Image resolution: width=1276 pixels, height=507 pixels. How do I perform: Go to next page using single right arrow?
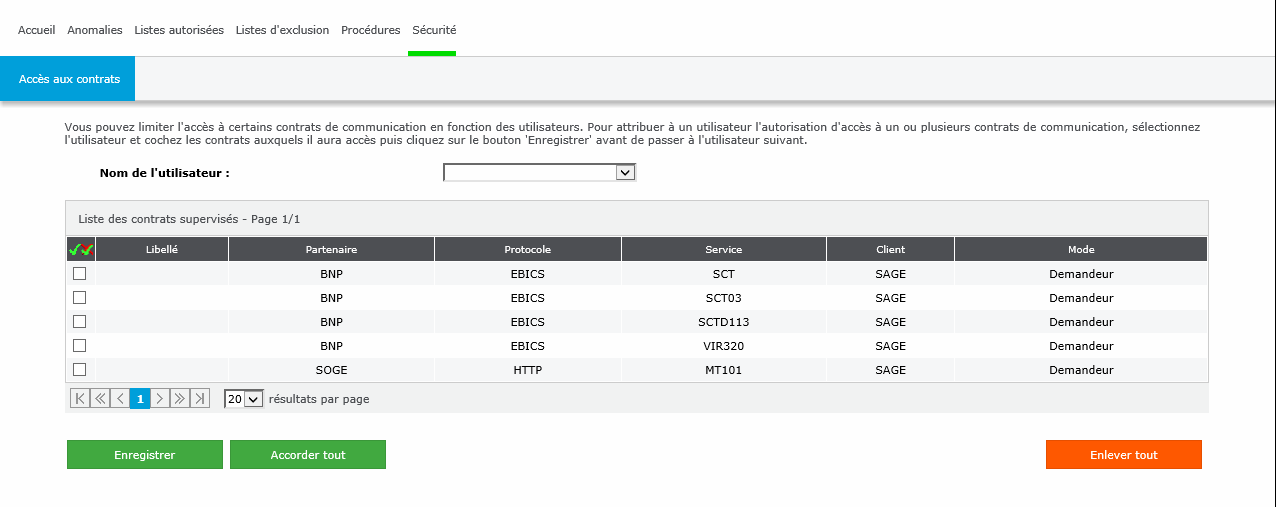click(x=160, y=399)
